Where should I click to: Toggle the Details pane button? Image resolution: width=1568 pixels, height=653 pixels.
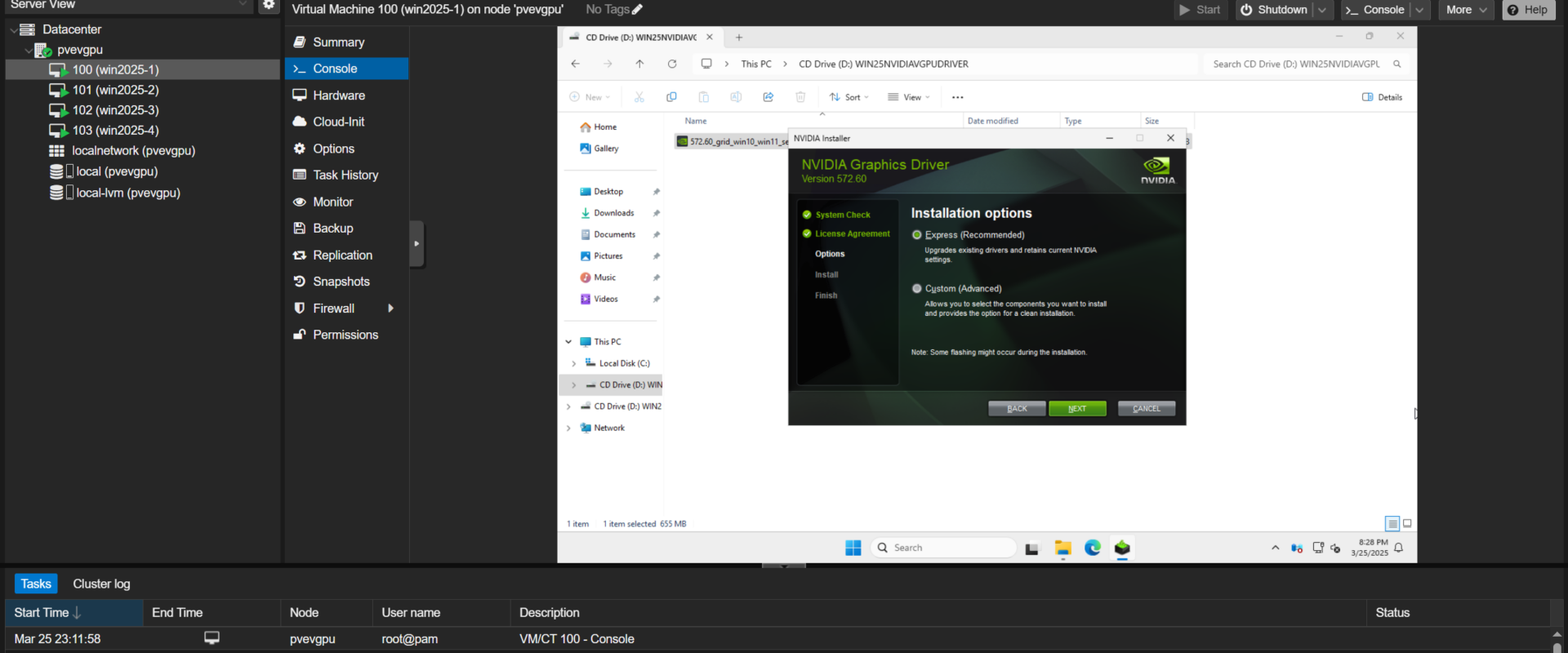(1382, 97)
